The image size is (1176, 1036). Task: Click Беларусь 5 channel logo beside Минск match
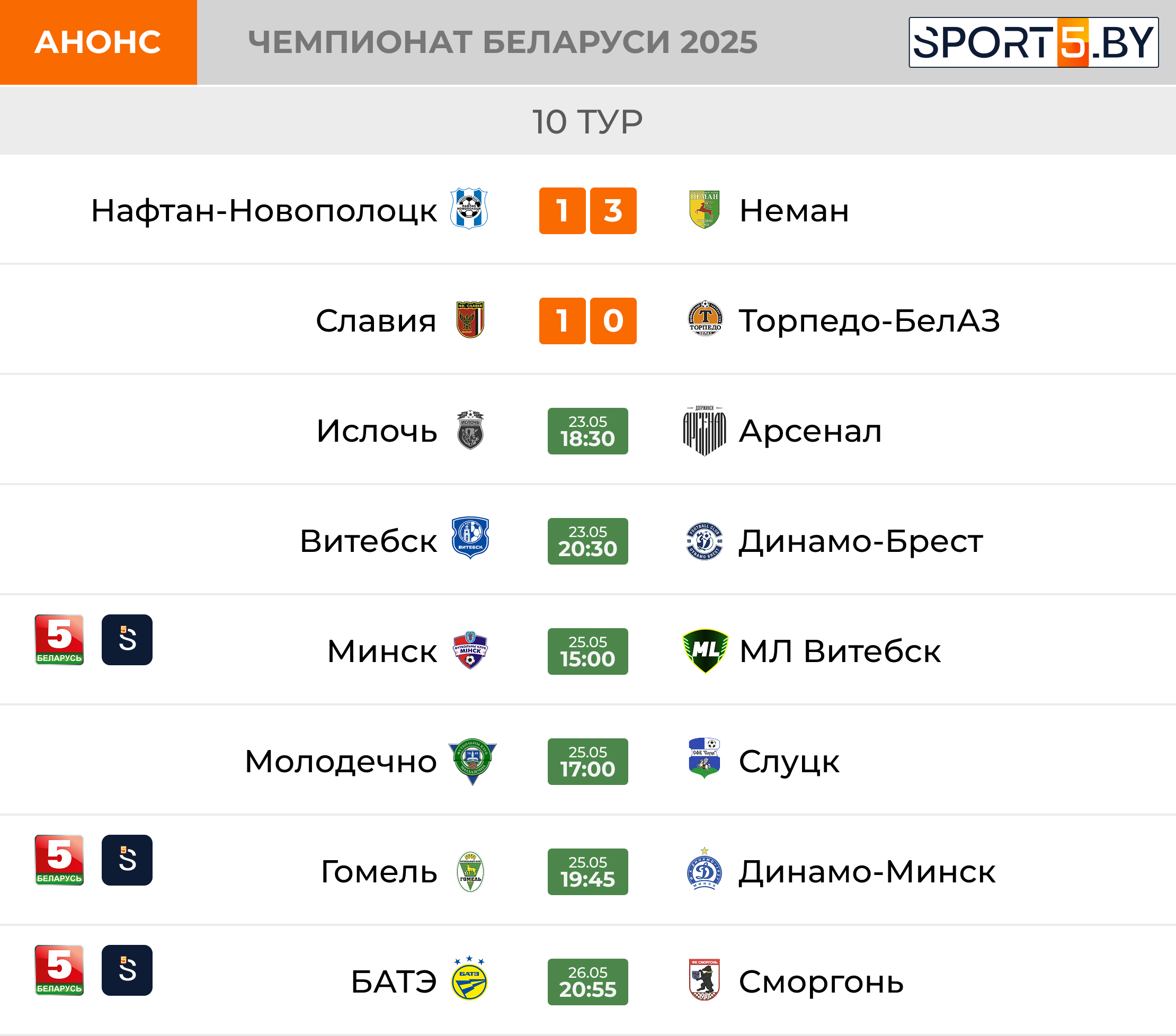tap(59, 640)
